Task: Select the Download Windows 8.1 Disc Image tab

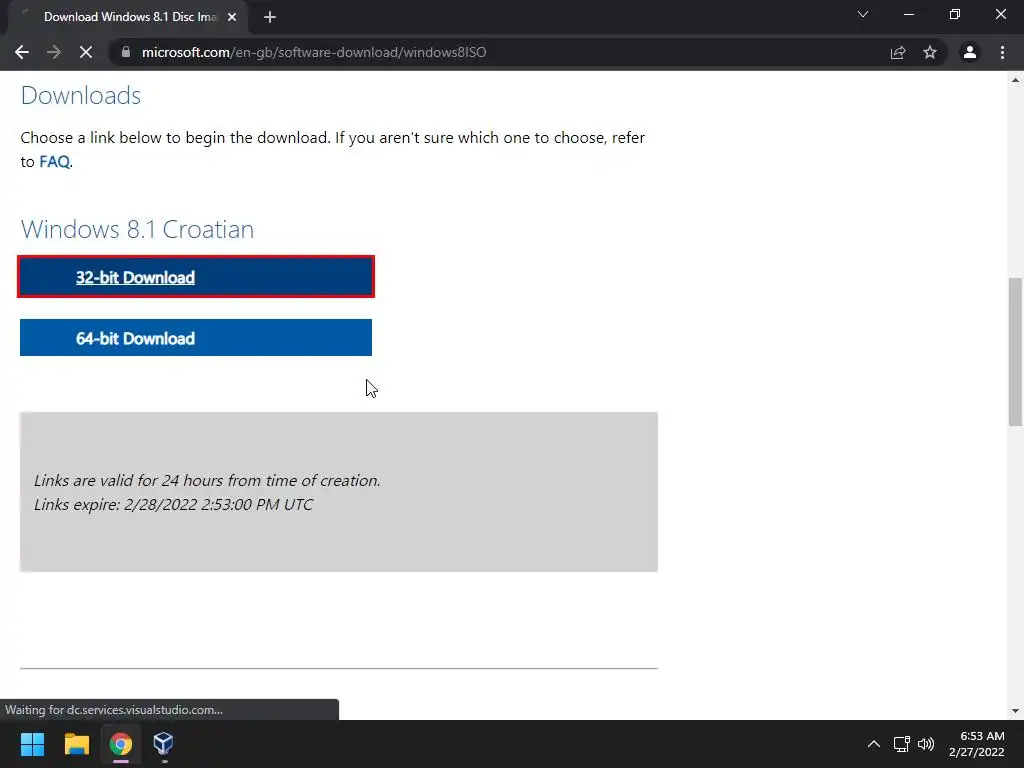Action: pyautogui.click(x=129, y=17)
